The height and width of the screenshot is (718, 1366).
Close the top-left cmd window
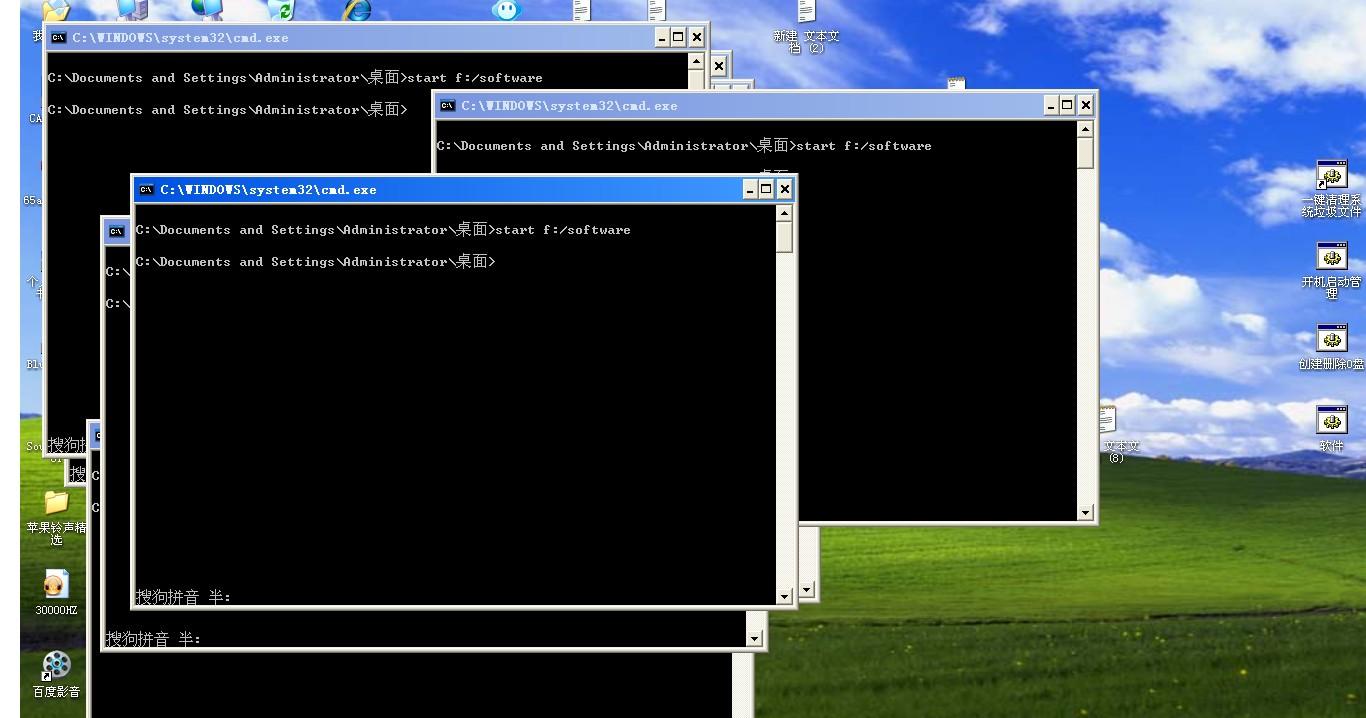pyautogui.click(x=696, y=38)
